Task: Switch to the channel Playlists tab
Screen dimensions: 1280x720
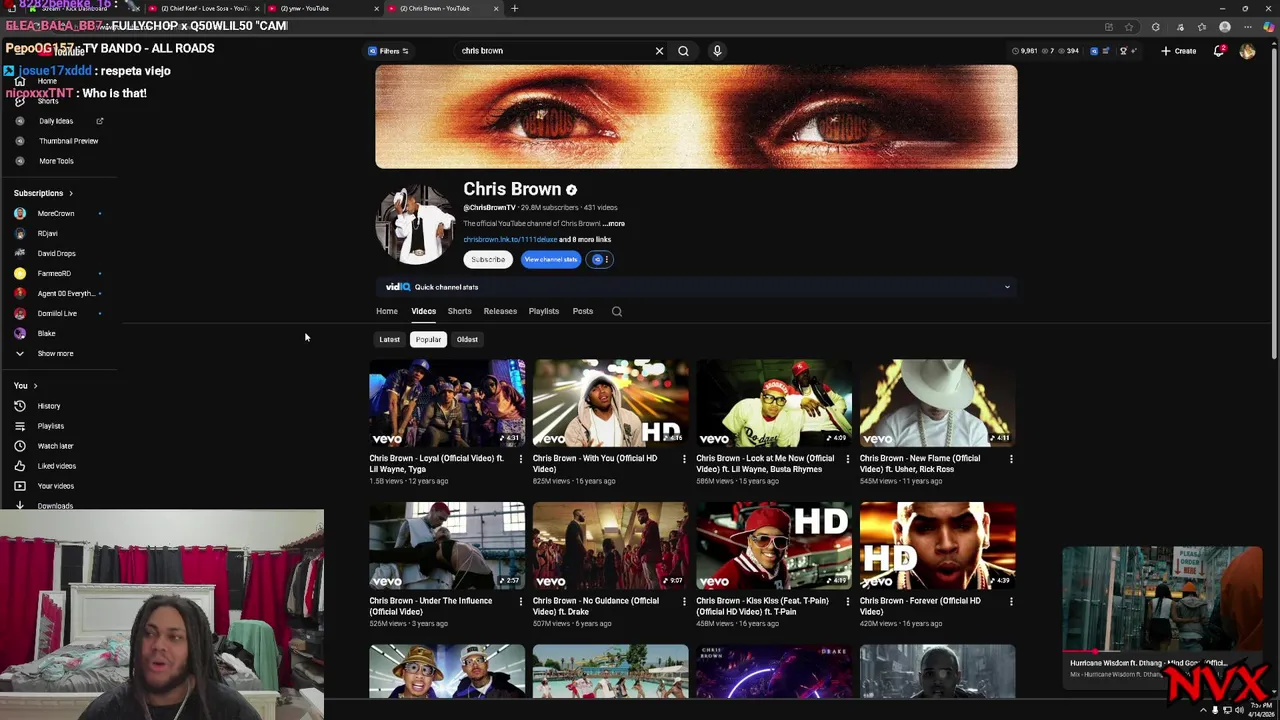Action: (x=544, y=311)
